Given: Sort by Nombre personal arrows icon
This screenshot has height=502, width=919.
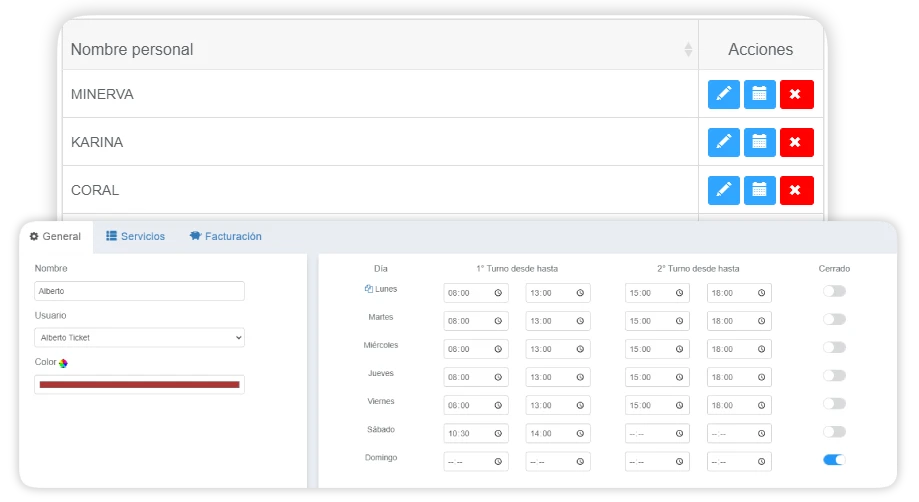Looking at the screenshot, I should click(x=688, y=50).
